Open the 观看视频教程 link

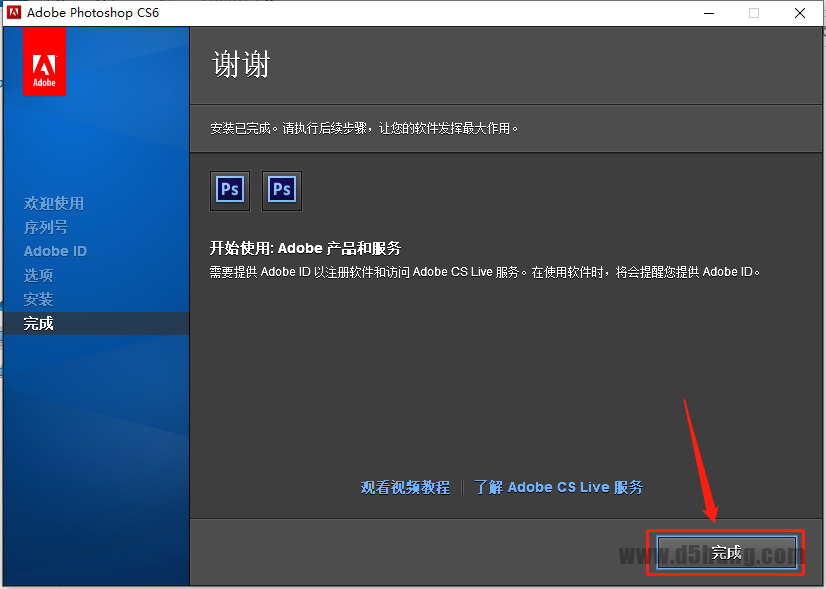[x=405, y=487]
